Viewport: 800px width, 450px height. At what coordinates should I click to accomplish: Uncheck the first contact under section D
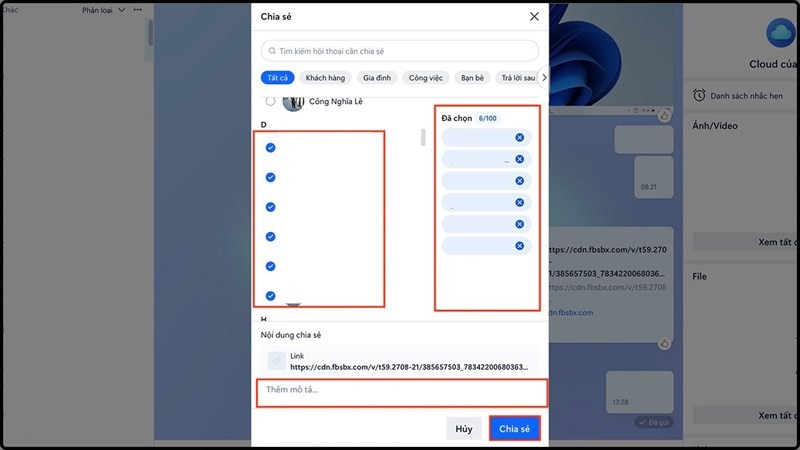point(270,148)
